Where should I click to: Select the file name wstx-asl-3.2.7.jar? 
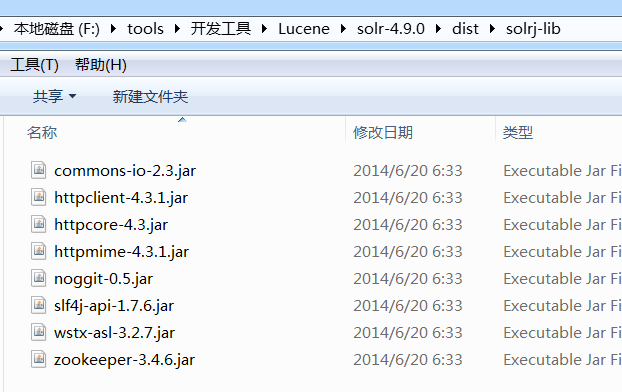coord(114,333)
